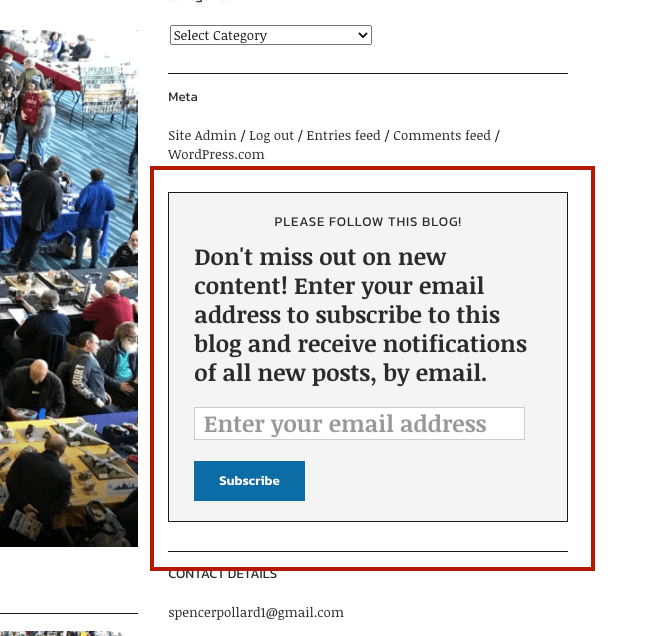Viewport: 654px width, 636px height.
Task: Open the Site Admin link
Action: click(202, 136)
